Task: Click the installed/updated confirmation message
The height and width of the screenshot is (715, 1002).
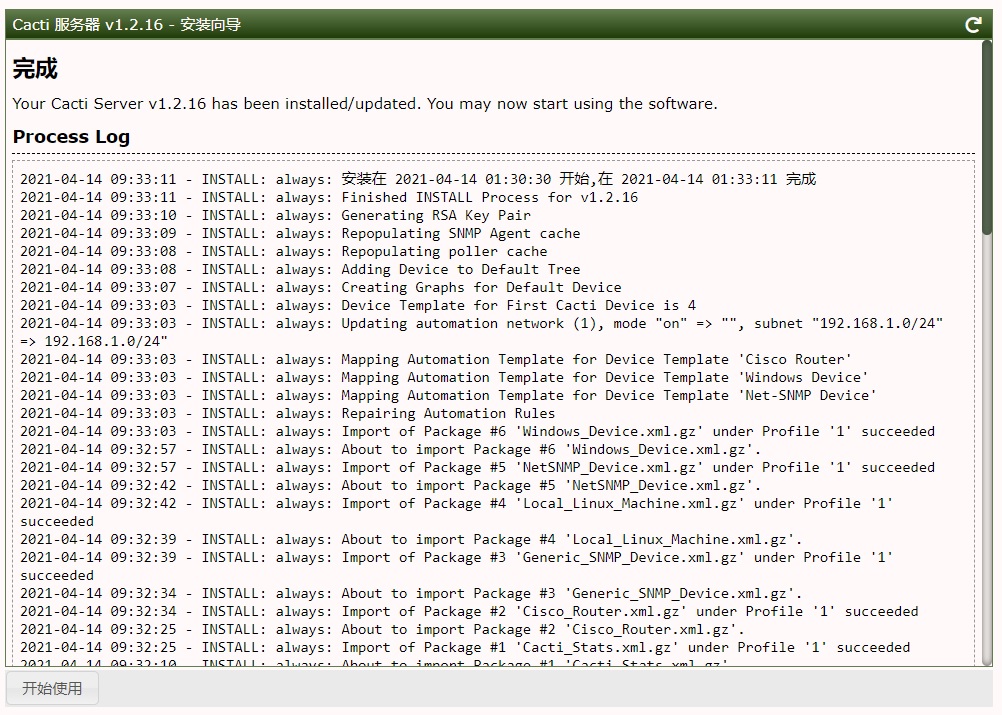Action: click(364, 104)
